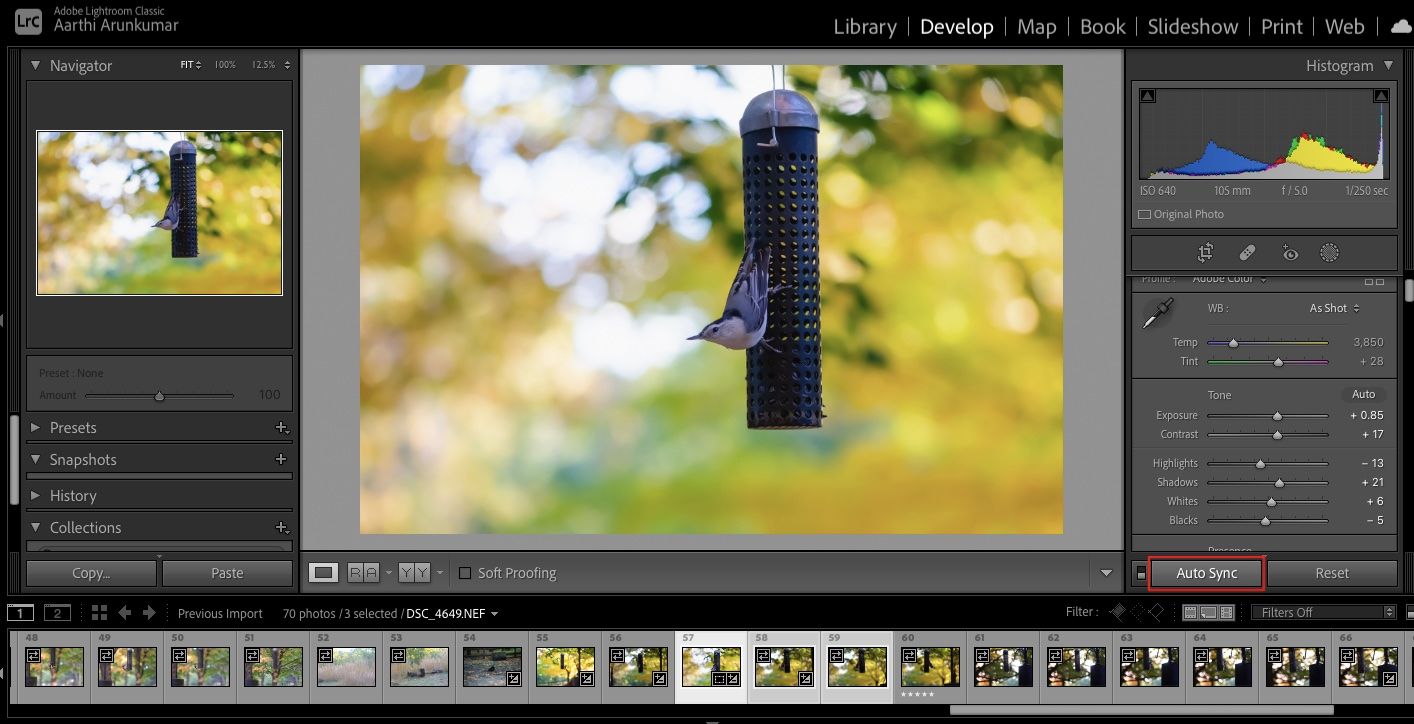Click the previous photo arrow above the filmstrip

124,612
